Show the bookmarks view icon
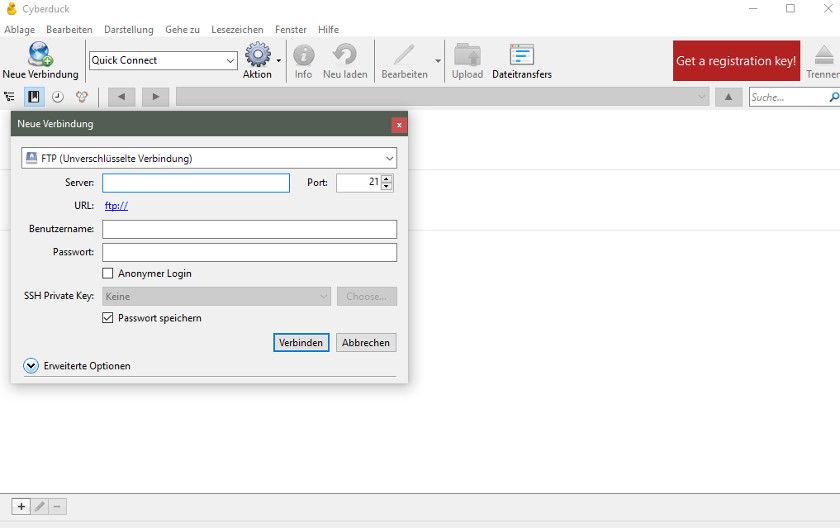This screenshot has height=528, width=840. pyautogui.click(x=34, y=97)
